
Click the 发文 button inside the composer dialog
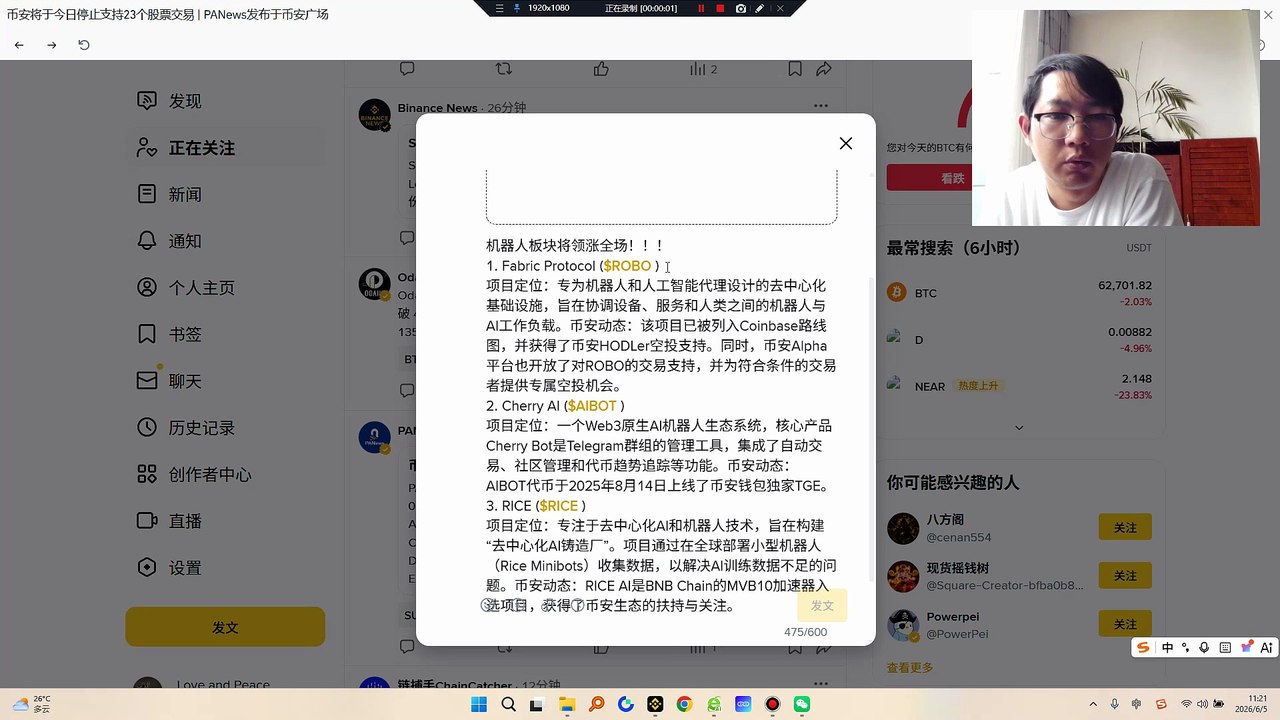pyautogui.click(x=822, y=606)
